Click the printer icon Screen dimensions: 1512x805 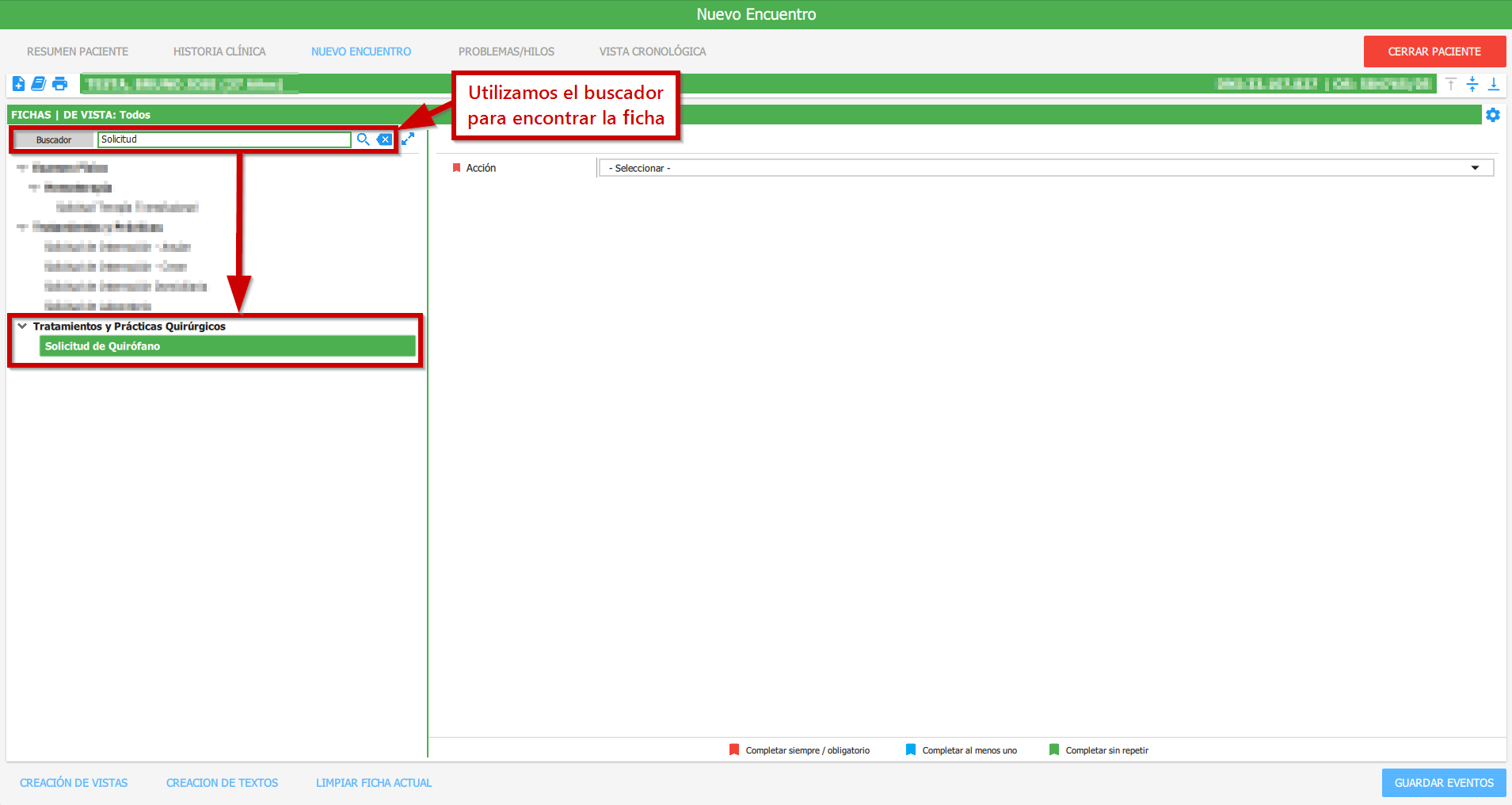60,84
